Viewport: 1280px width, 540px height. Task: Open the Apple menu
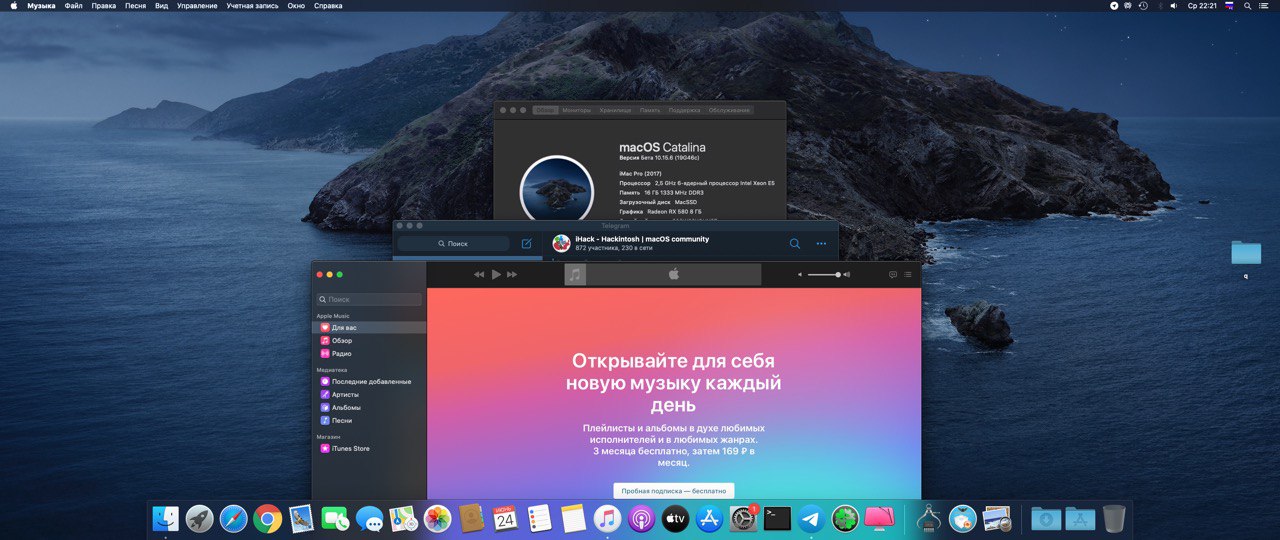(x=13, y=6)
